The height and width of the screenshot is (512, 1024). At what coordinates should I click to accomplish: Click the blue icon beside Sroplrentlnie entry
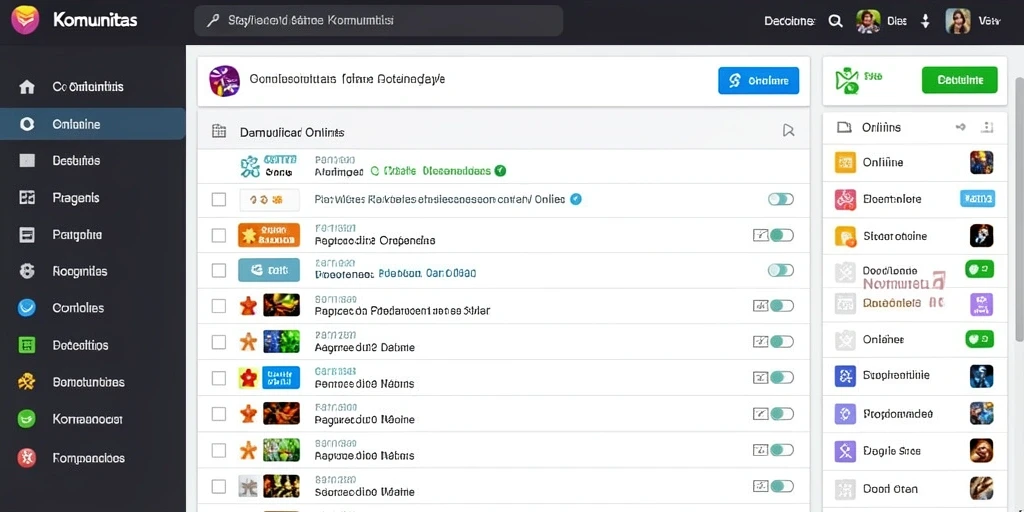tap(845, 376)
